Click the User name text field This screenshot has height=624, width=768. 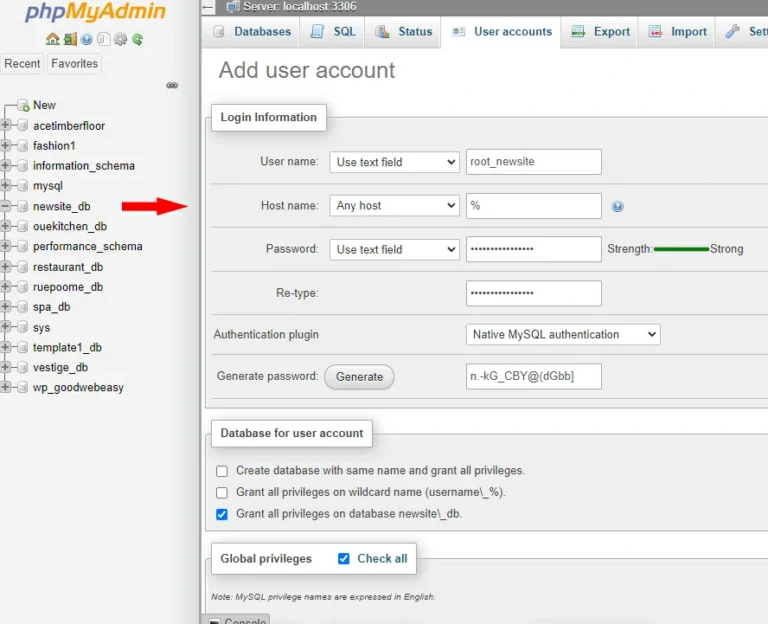coord(533,162)
